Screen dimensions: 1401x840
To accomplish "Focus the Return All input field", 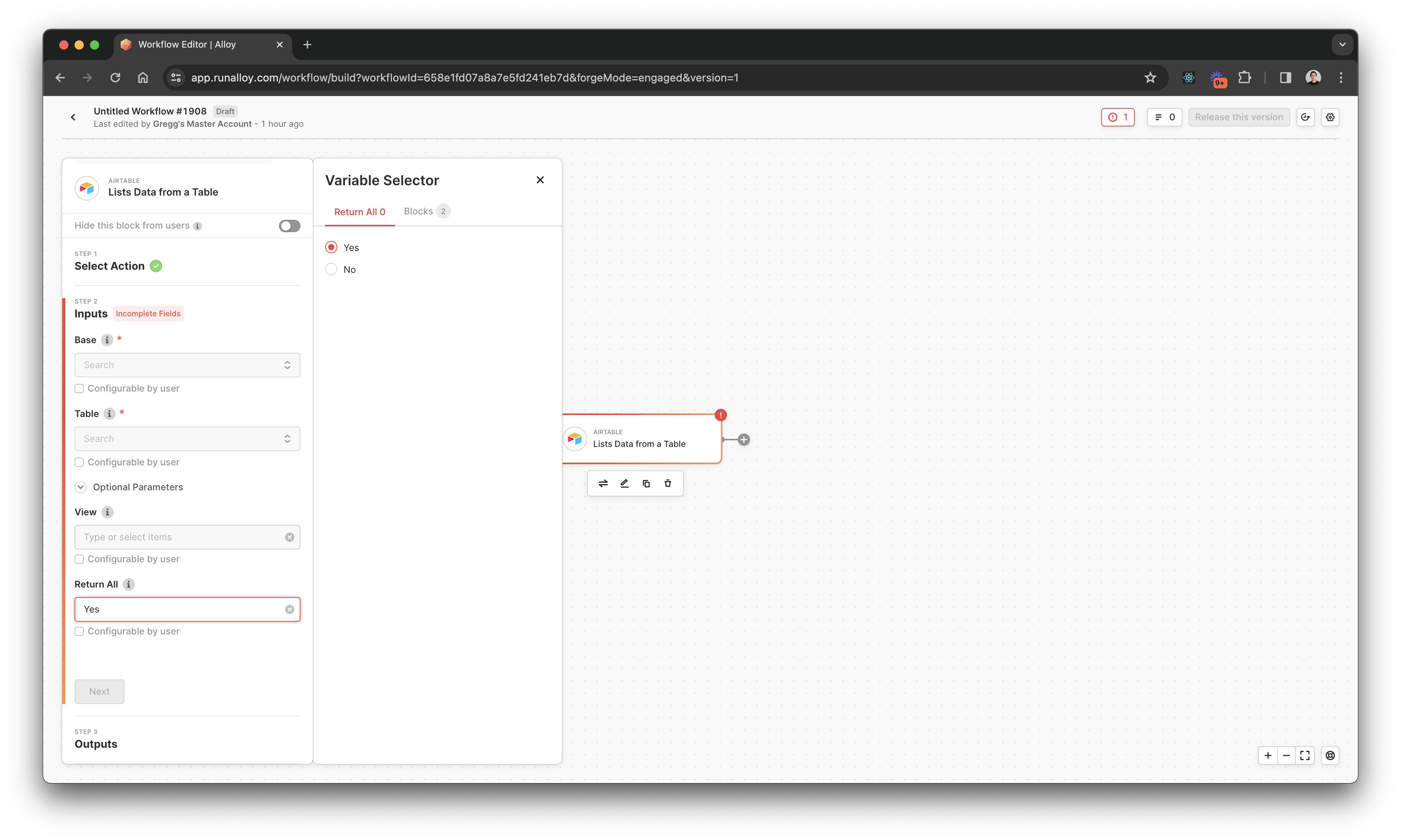I will pos(188,609).
